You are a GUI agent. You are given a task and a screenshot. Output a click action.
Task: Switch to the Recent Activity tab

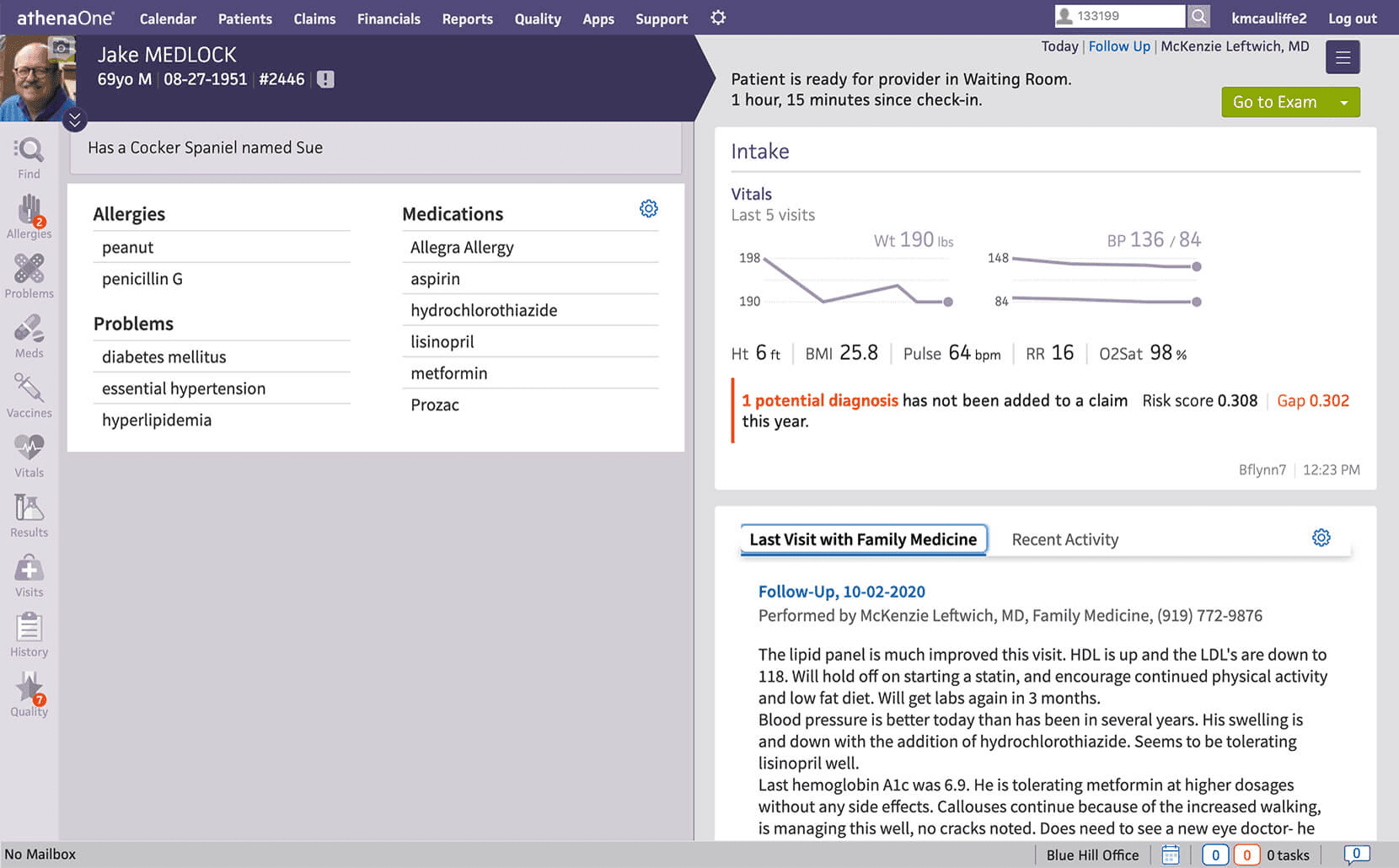[1064, 539]
